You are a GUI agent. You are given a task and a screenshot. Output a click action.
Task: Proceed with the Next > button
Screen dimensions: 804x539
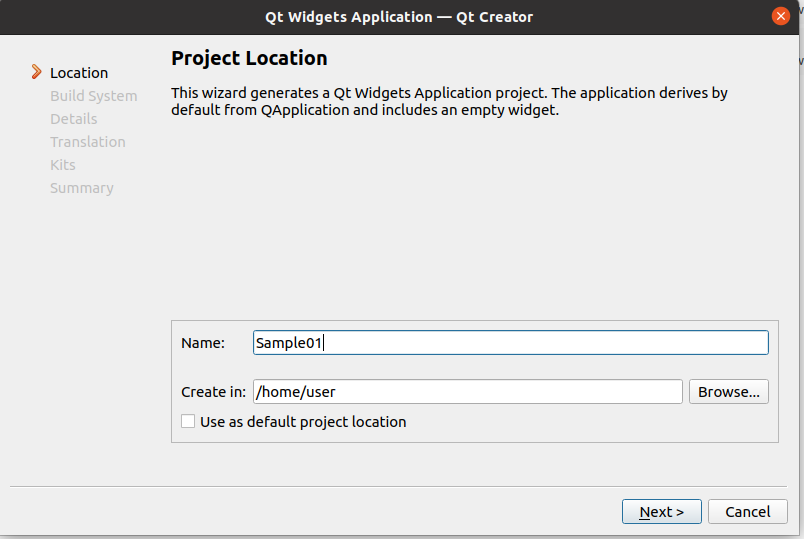click(x=661, y=512)
